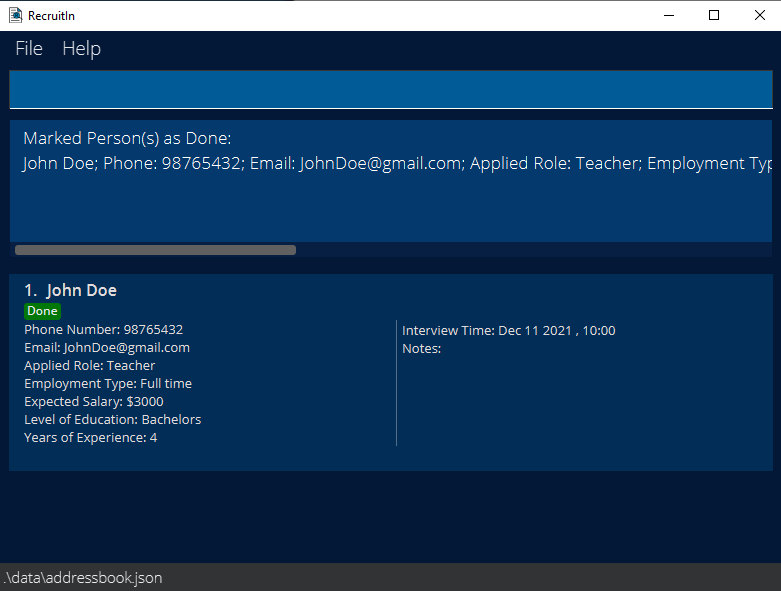This screenshot has height=591, width=781.
Task: Click Years of Experience: 4 line
Action: pyautogui.click(x=91, y=437)
